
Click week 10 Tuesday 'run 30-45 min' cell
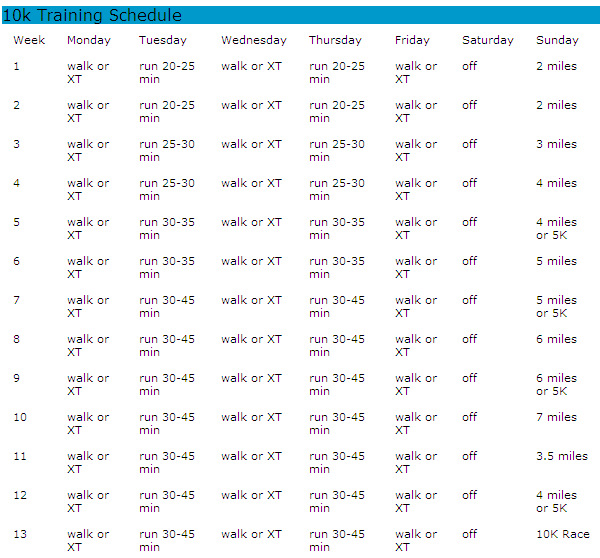pyautogui.click(x=167, y=424)
